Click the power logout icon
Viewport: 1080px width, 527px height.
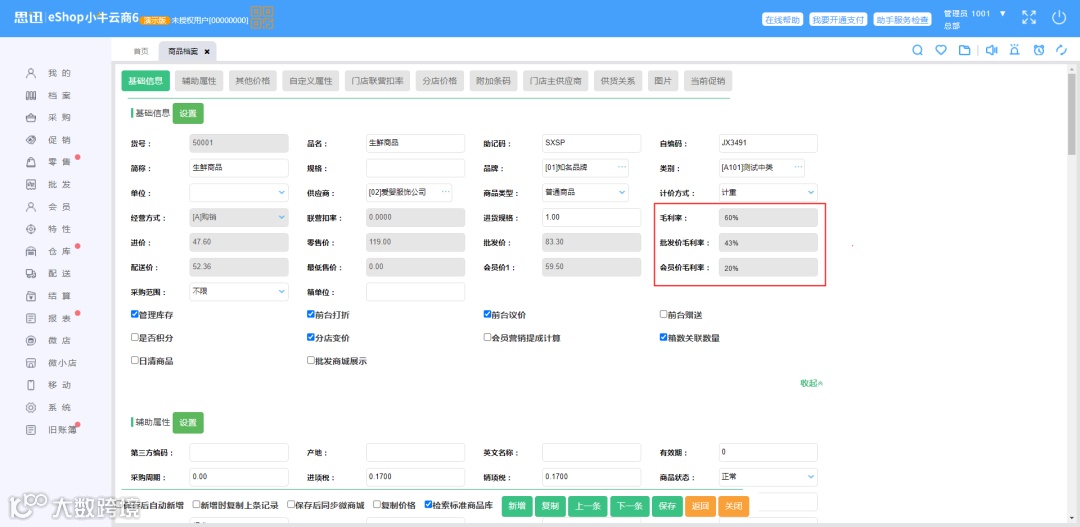pyautogui.click(x=1059, y=18)
